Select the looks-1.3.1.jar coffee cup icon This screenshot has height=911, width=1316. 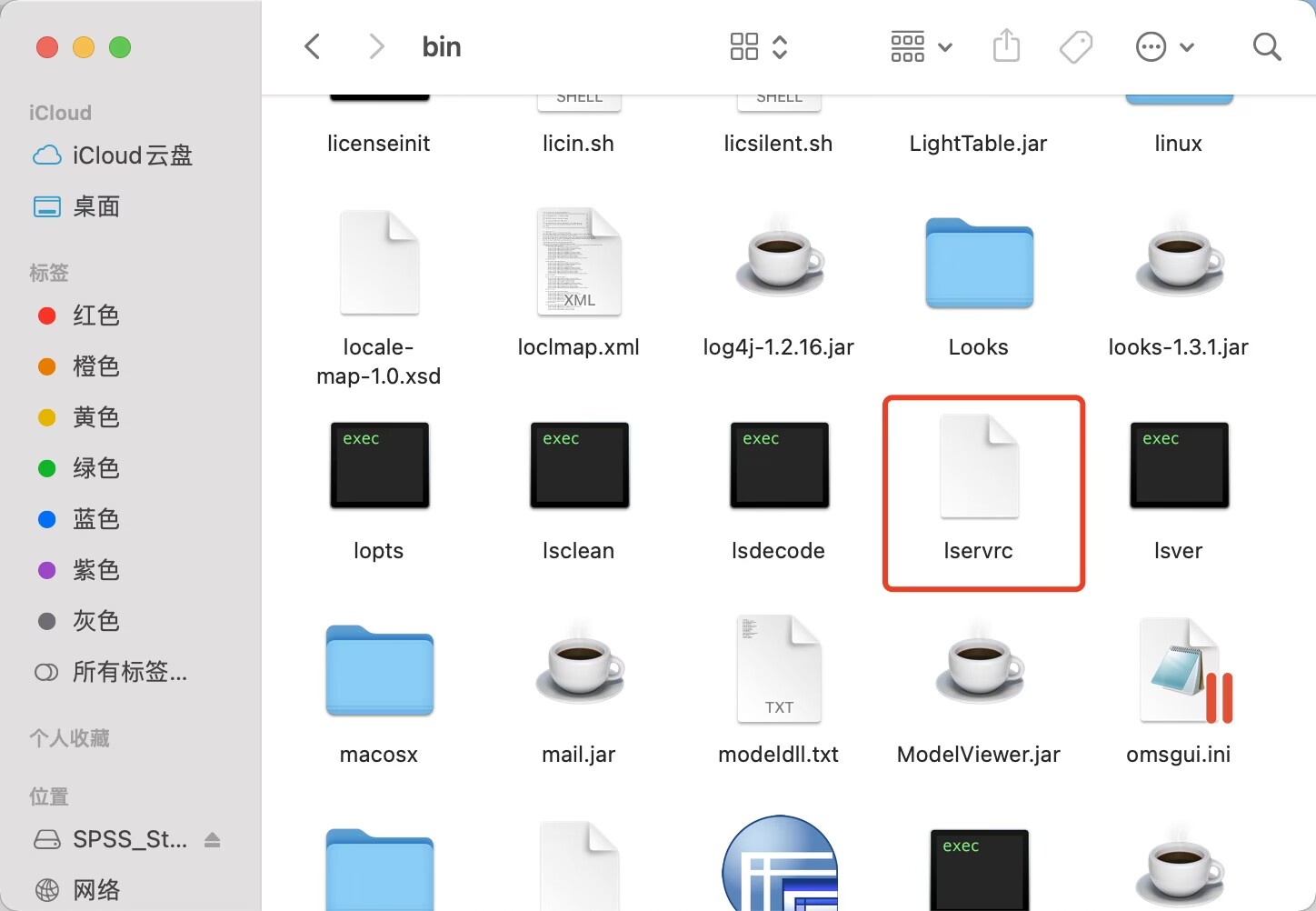coord(1179,256)
